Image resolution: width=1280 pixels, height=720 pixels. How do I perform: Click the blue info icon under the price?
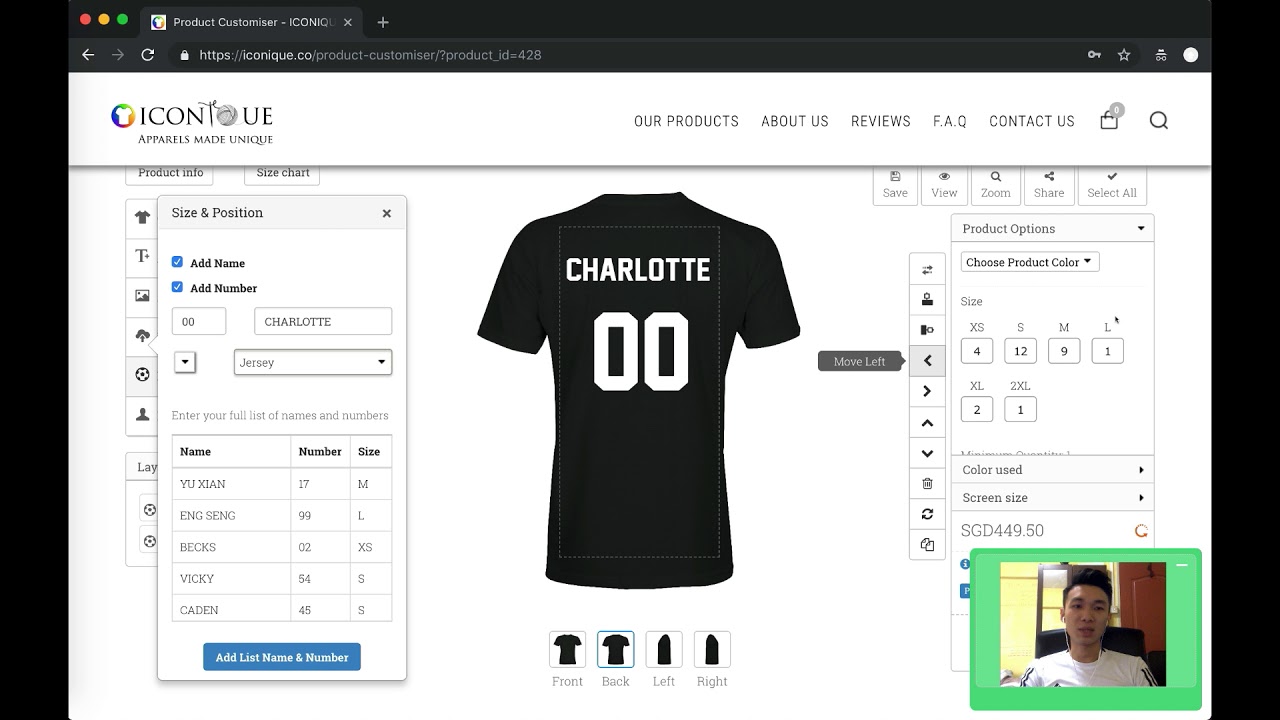[965, 564]
